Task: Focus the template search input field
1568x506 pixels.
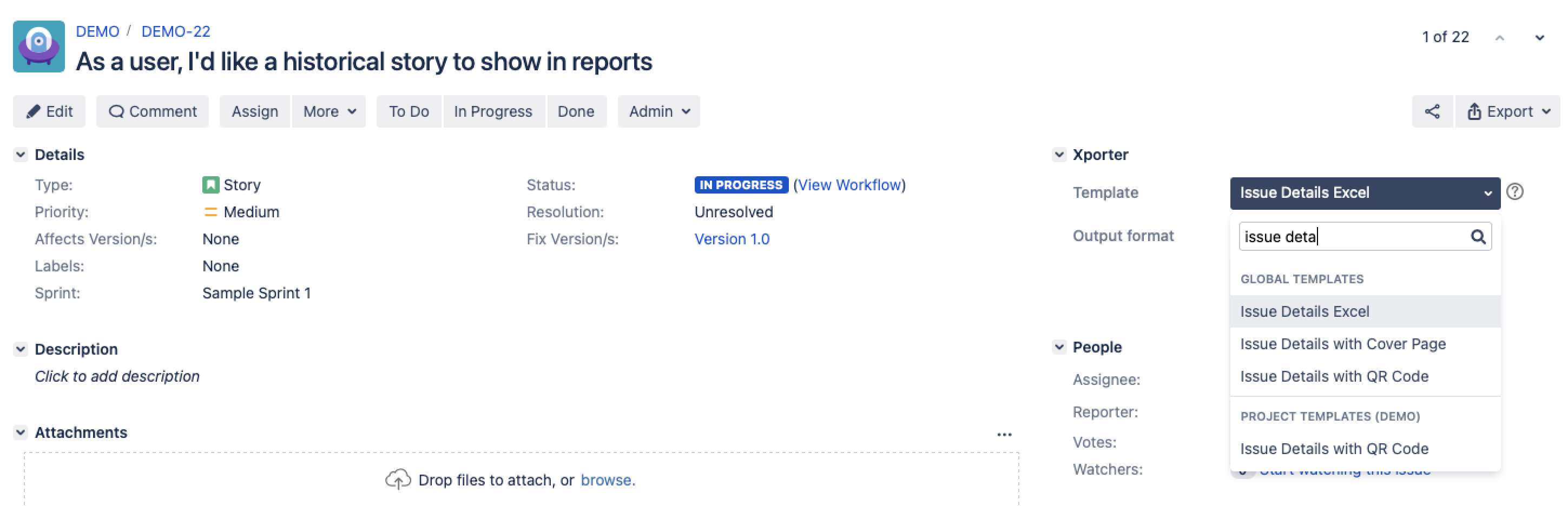Action: (1352, 237)
